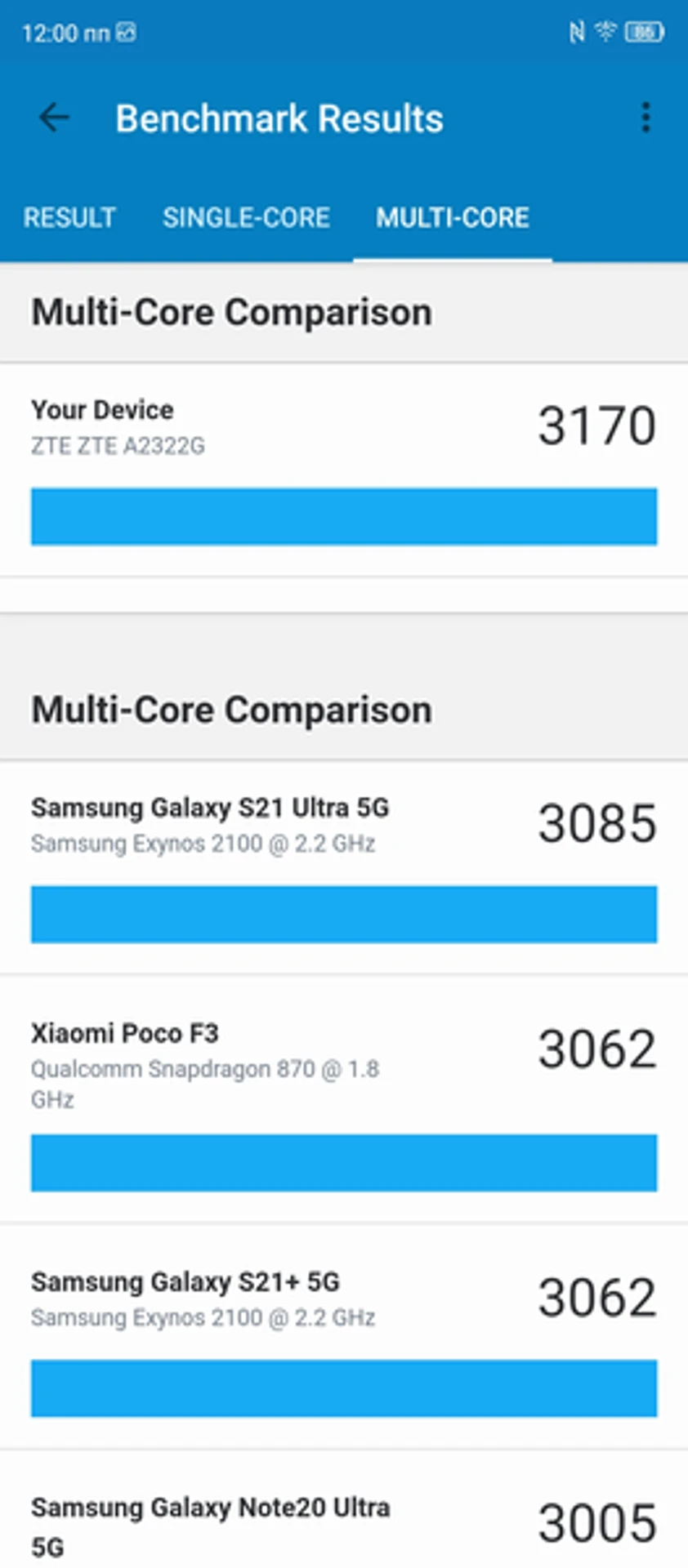Viewport: 688px width, 1568px height.
Task: Tap the screenshot notification icon in status bar
Action: coord(126,33)
